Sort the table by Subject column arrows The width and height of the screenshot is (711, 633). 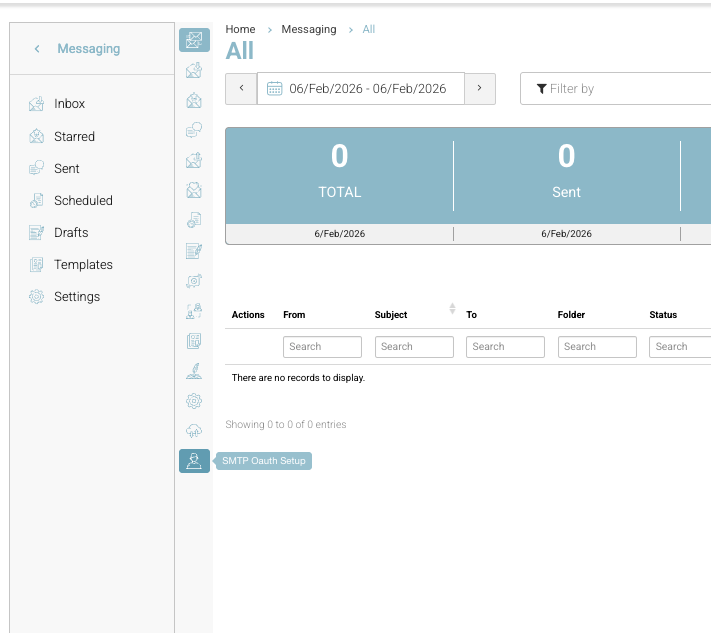tap(452, 309)
